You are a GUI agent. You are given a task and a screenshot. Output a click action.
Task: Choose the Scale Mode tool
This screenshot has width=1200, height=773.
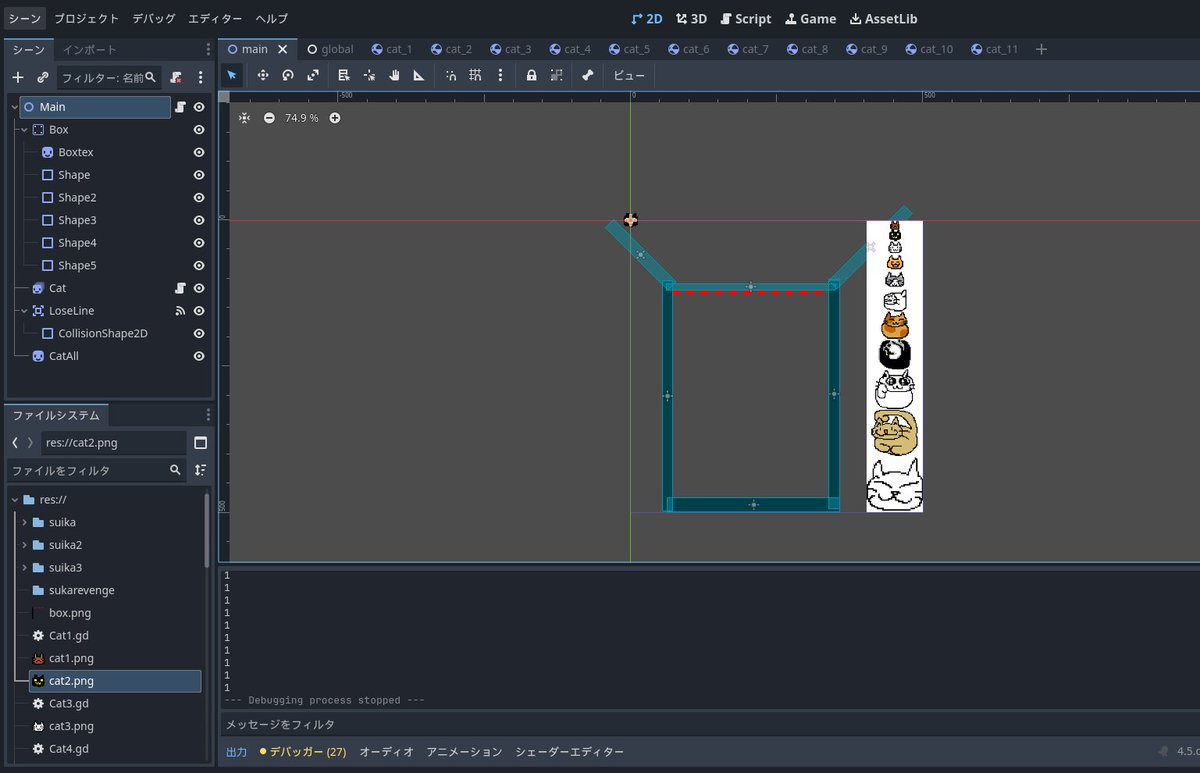313,75
